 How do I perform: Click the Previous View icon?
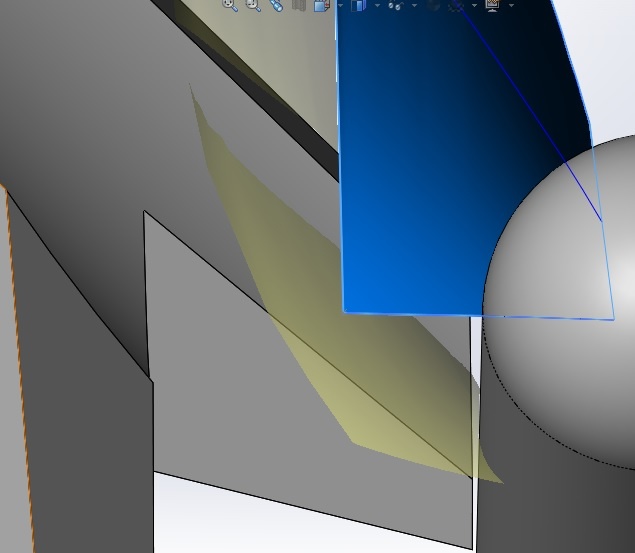pos(277,5)
